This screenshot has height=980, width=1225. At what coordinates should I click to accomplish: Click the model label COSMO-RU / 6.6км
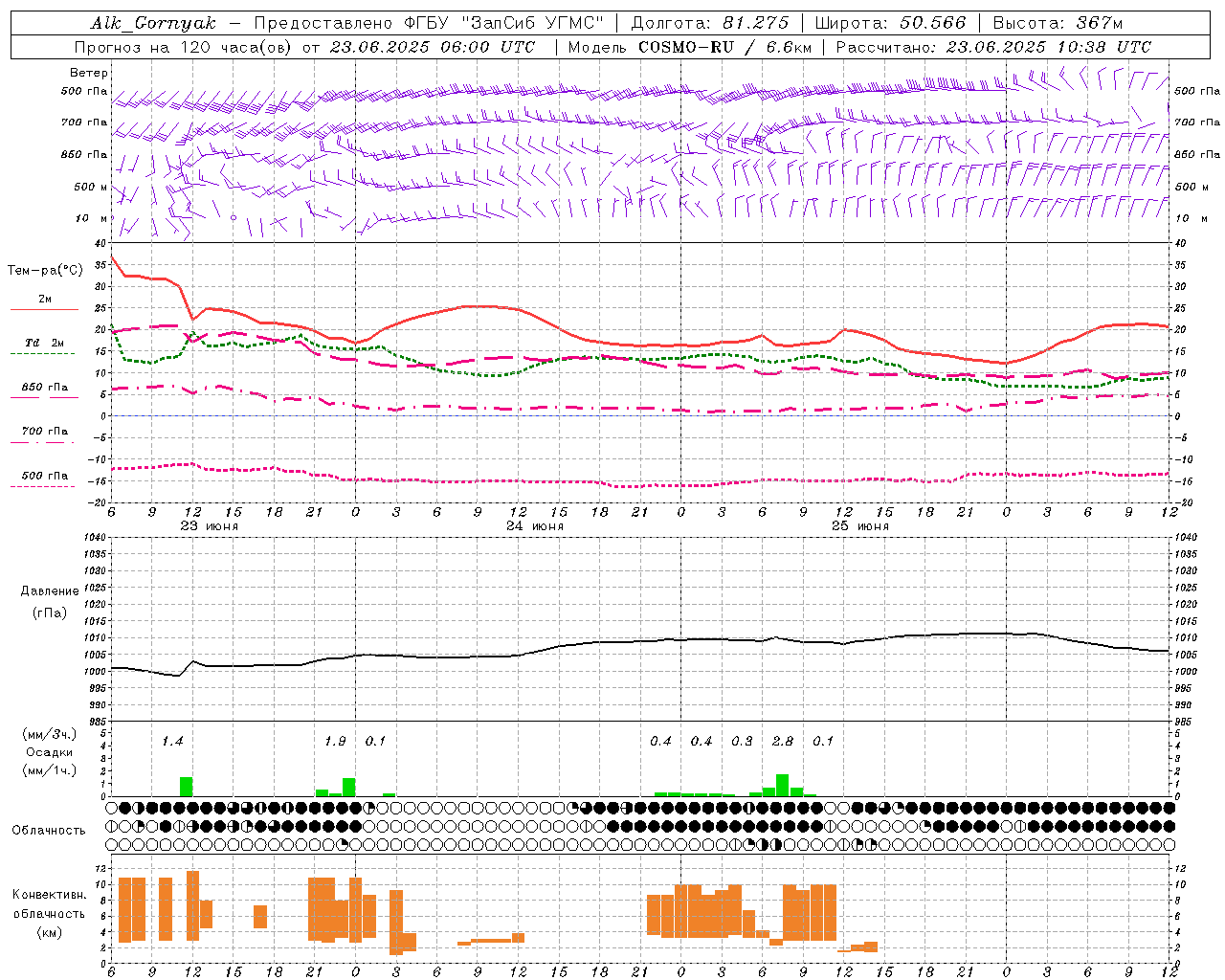point(724,47)
